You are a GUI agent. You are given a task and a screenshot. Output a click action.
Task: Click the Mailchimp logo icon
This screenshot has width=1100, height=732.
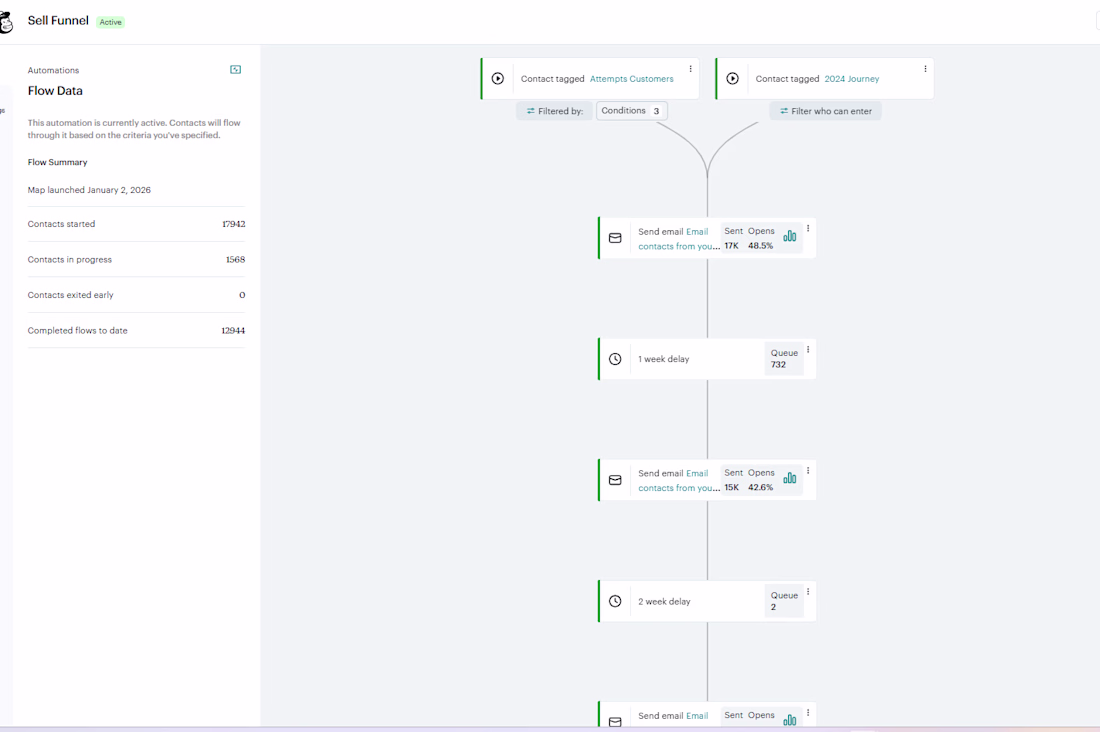click(x=5, y=22)
